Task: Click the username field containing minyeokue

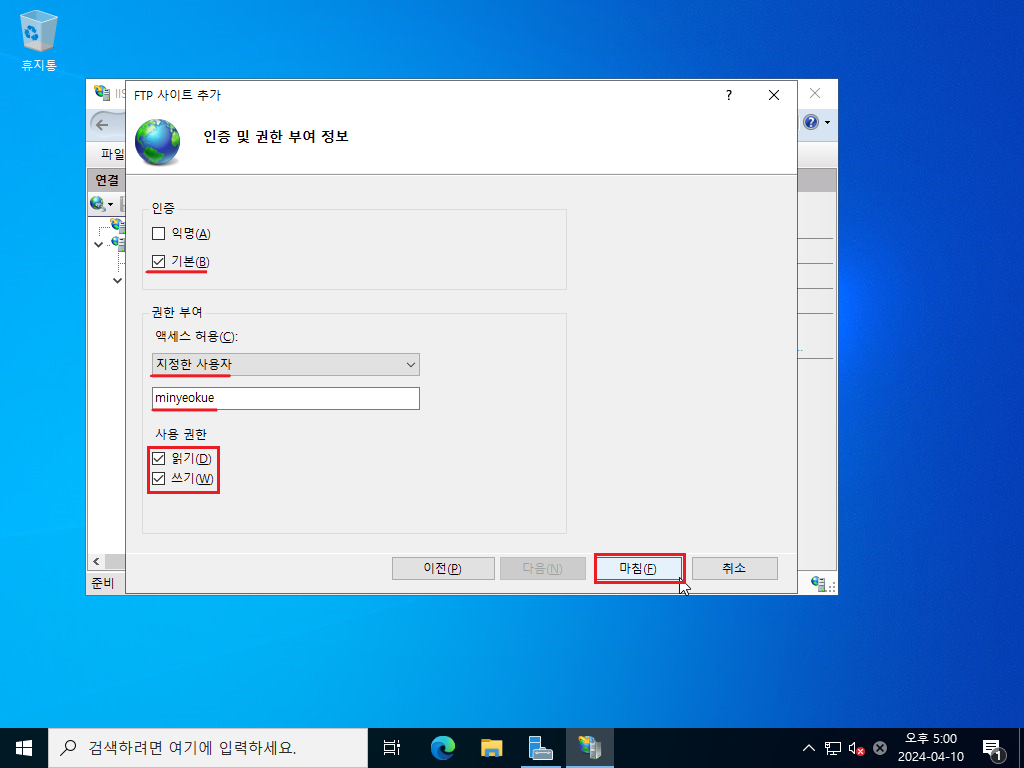Action: tap(285, 398)
